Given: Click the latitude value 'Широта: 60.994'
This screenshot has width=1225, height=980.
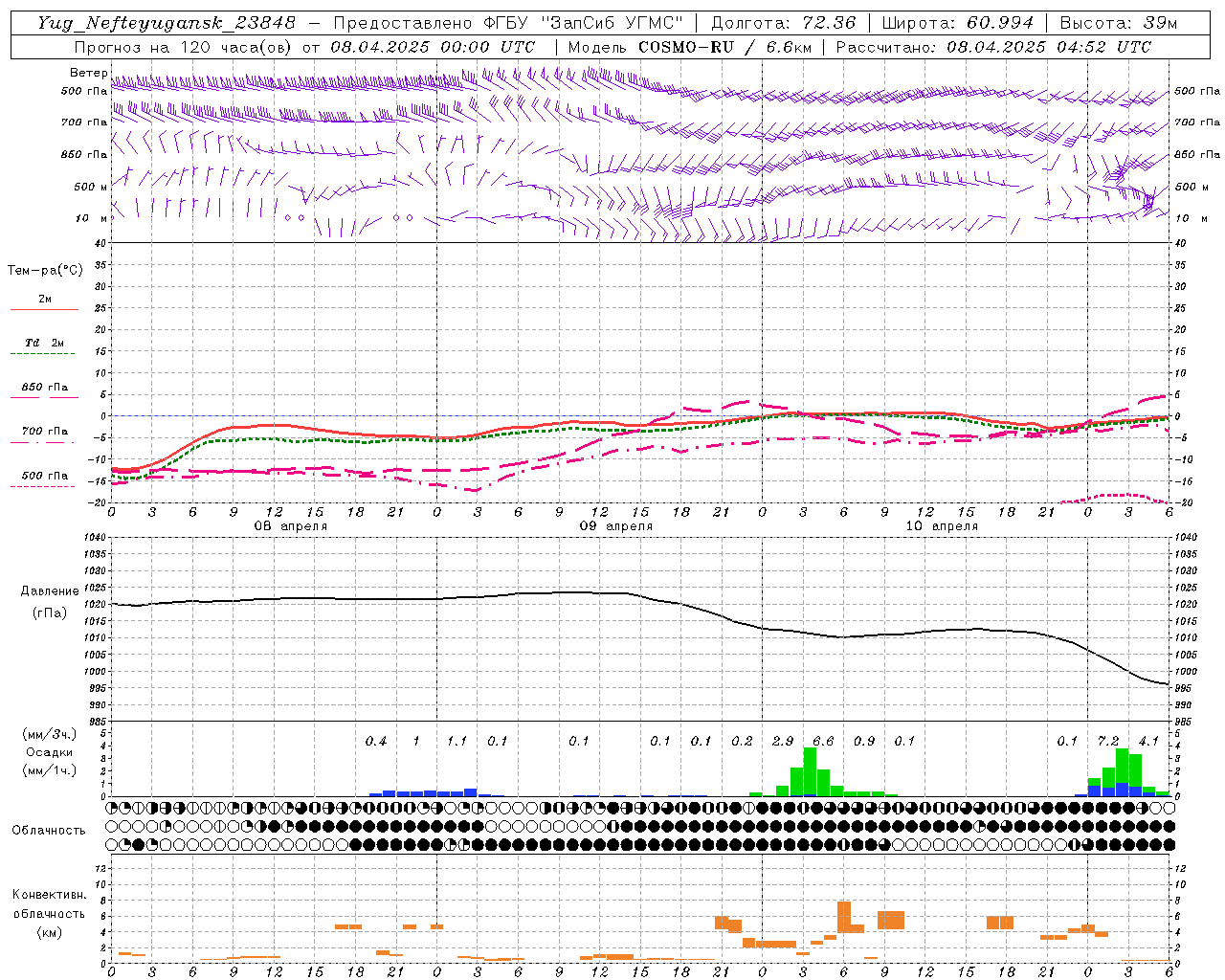Looking at the screenshot, I should click(x=958, y=23).
